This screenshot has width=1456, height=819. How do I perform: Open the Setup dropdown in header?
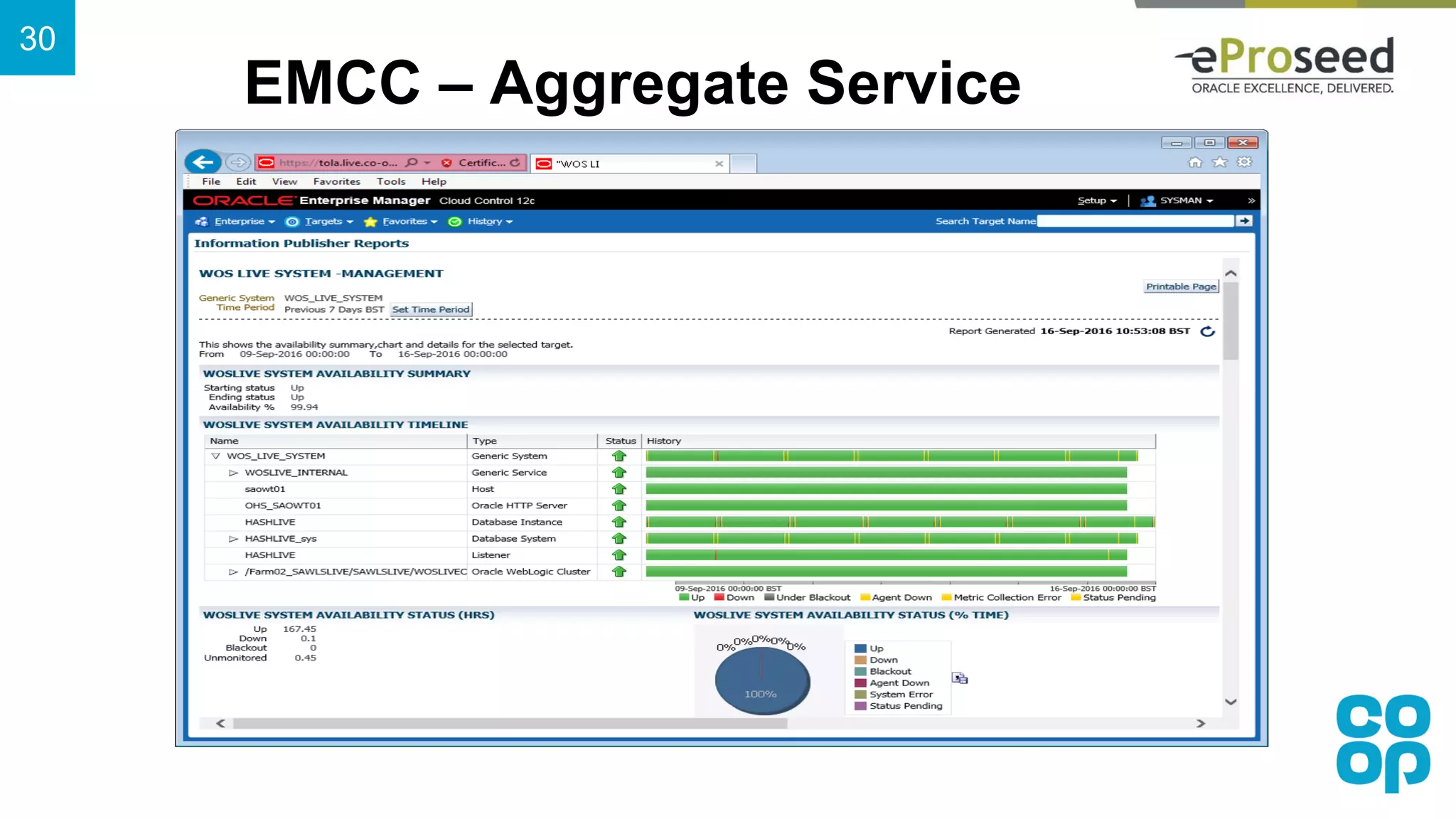pyautogui.click(x=1097, y=200)
